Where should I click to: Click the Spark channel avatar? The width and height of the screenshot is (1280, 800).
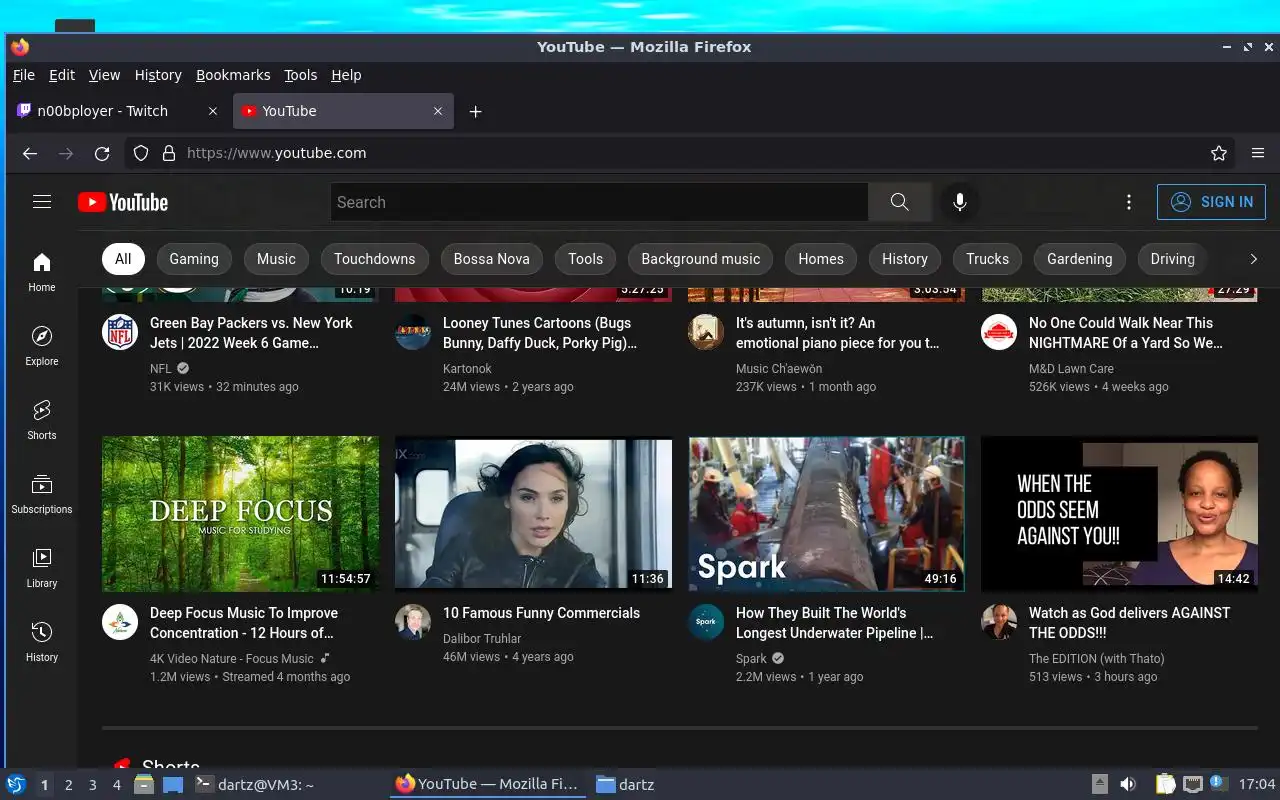(x=706, y=622)
